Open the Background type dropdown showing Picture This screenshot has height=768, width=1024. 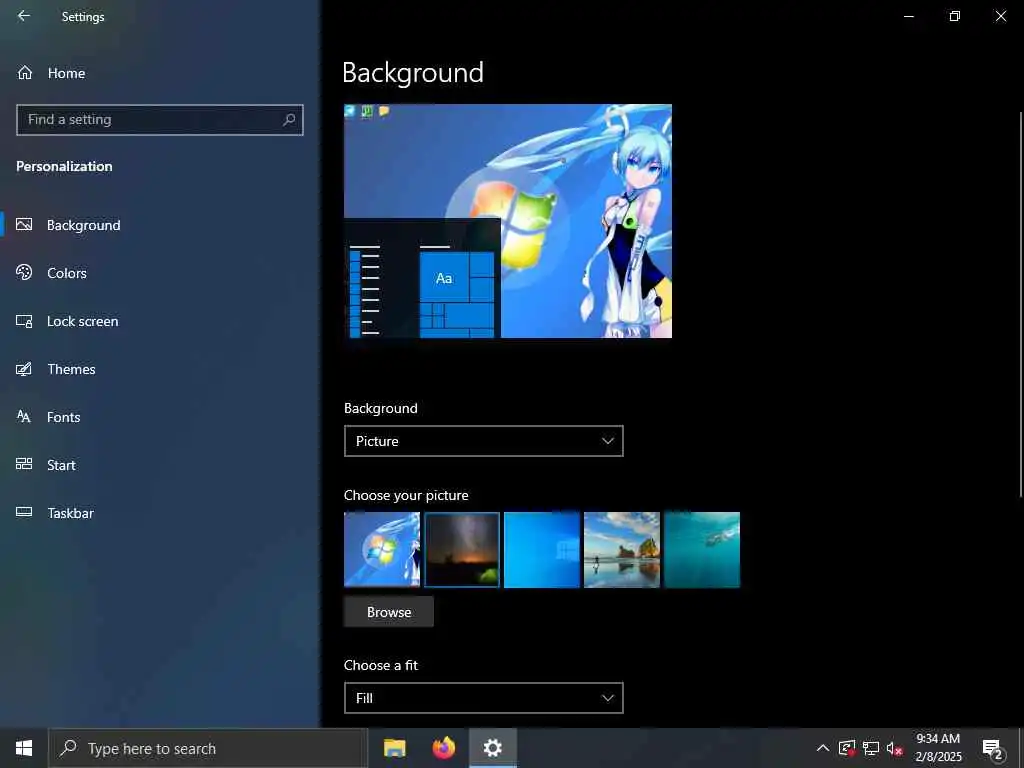484,441
